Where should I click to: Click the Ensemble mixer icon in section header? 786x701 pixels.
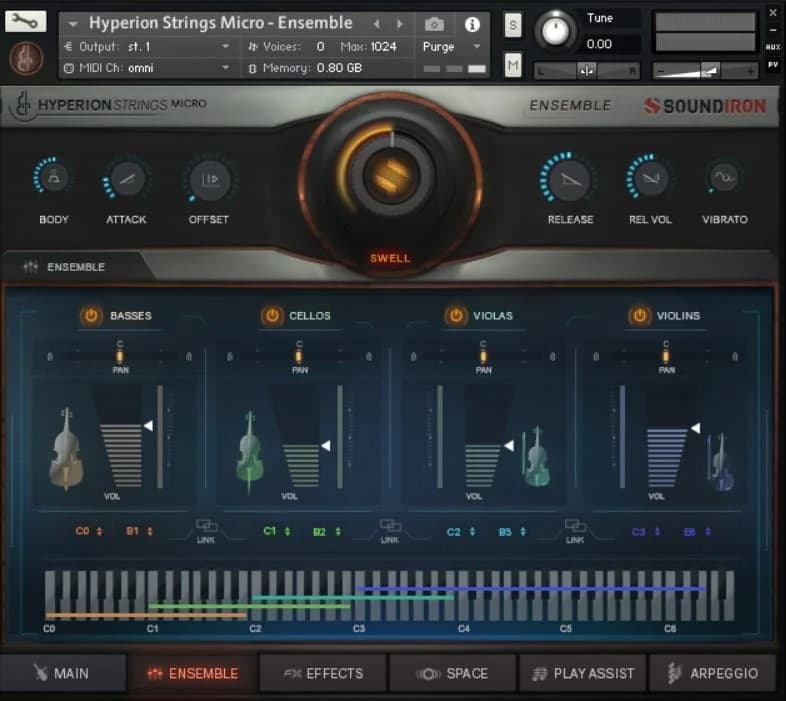[31, 267]
